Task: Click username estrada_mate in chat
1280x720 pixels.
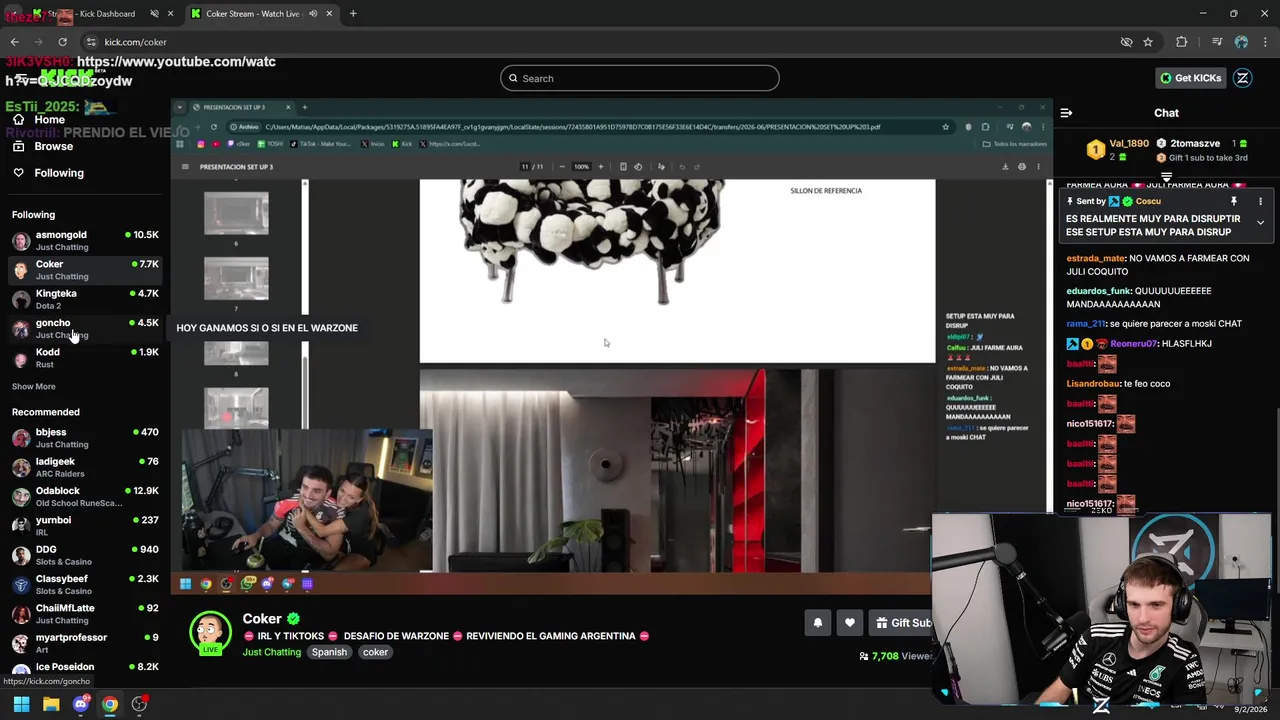Action: pos(1096,258)
